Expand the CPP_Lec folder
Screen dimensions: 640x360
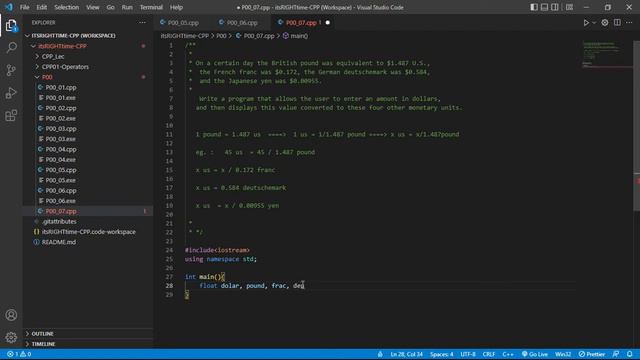[88, 56]
